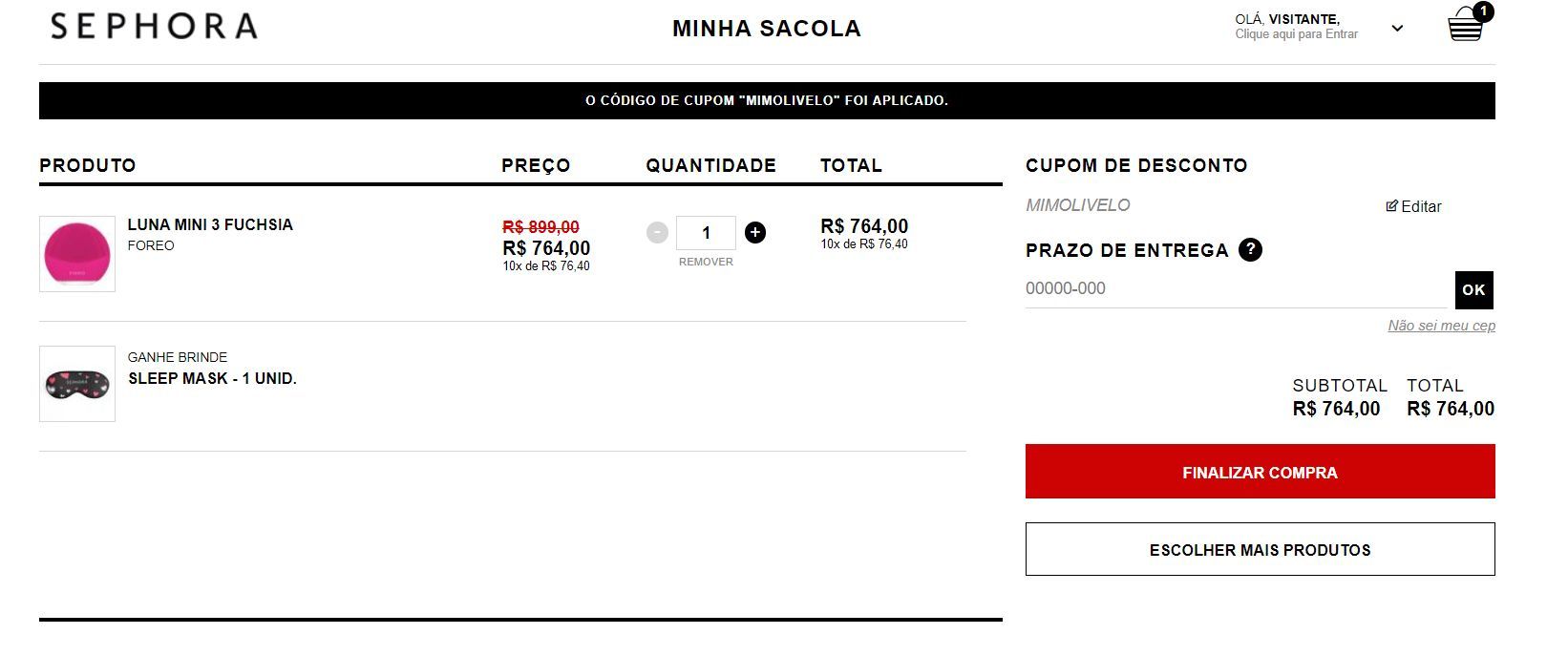Click the Sleep Mask - 1 Unid. title
This screenshot has height=656, width=1568.
pyautogui.click(x=212, y=378)
